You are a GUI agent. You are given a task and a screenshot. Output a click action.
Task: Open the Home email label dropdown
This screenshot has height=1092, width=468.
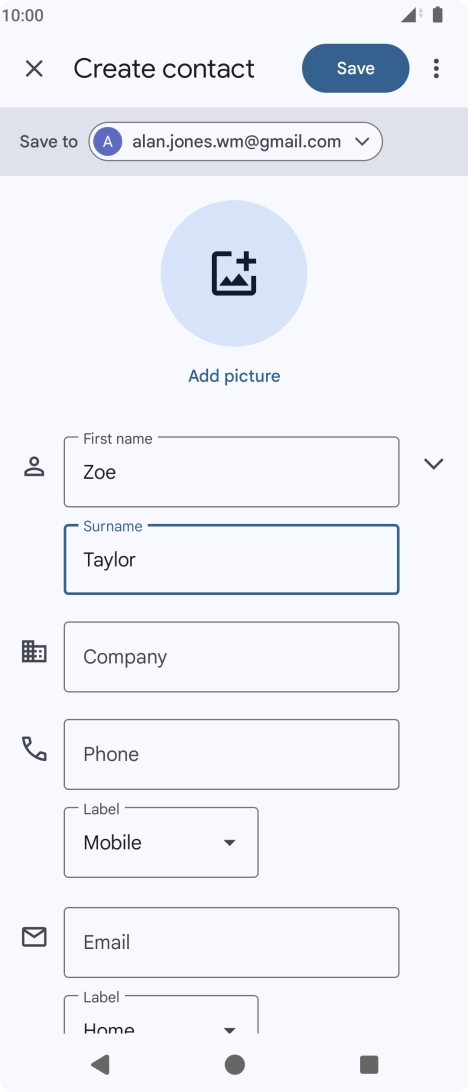point(161,1015)
